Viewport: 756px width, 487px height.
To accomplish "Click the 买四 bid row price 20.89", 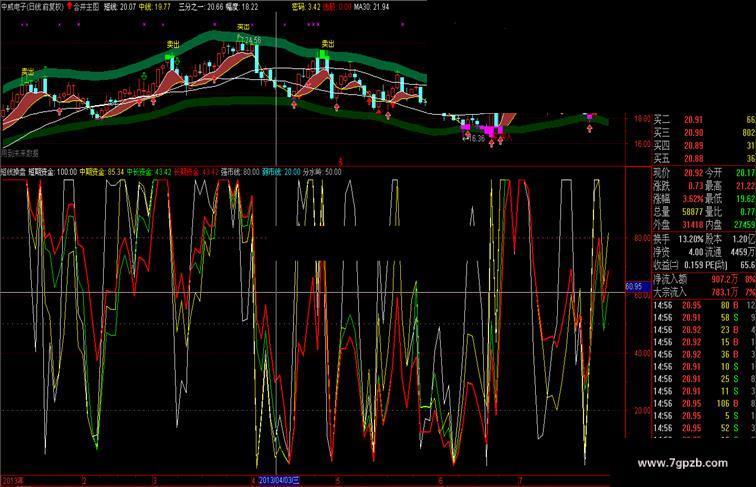I will tap(693, 146).
